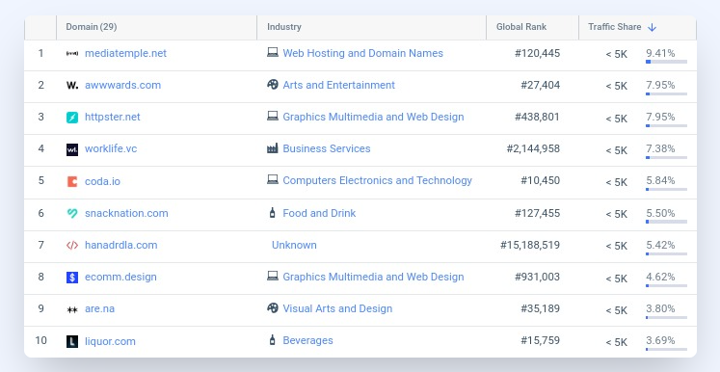Click global rank #35,189
This screenshot has height=372, width=720.
[540, 309]
